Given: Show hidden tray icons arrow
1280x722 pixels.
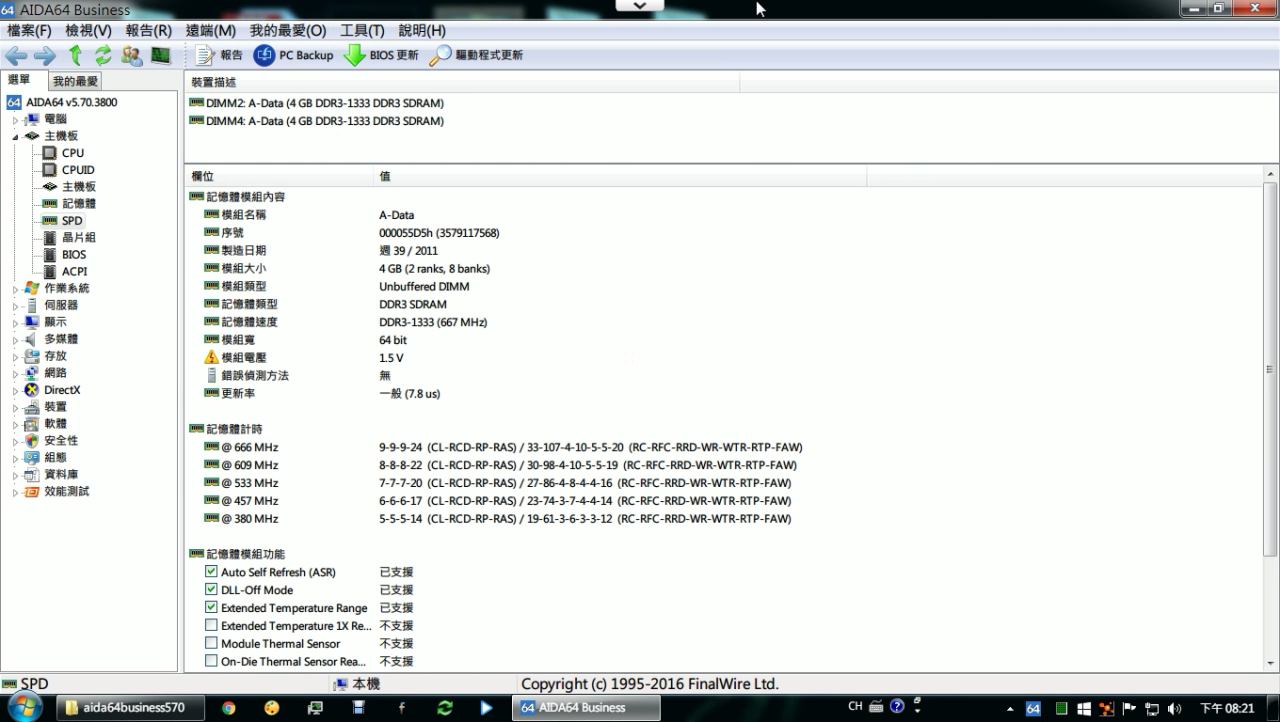Looking at the screenshot, I should point(1010,709).
